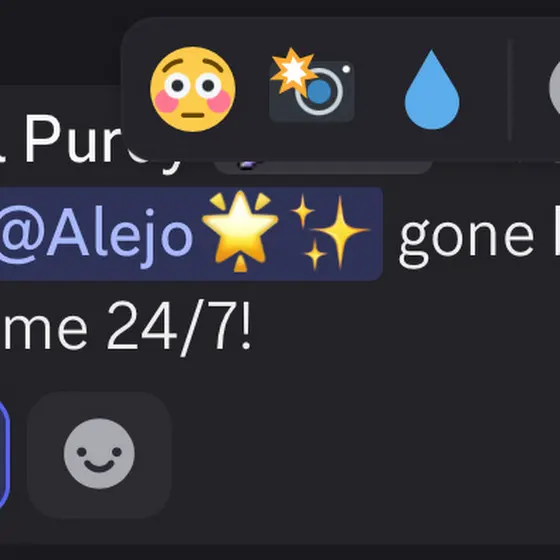Image resolution: width=560 pixels, height=560 pixels.
Task: Open the add reaction smiley button below message
Action: coord(99,454)
